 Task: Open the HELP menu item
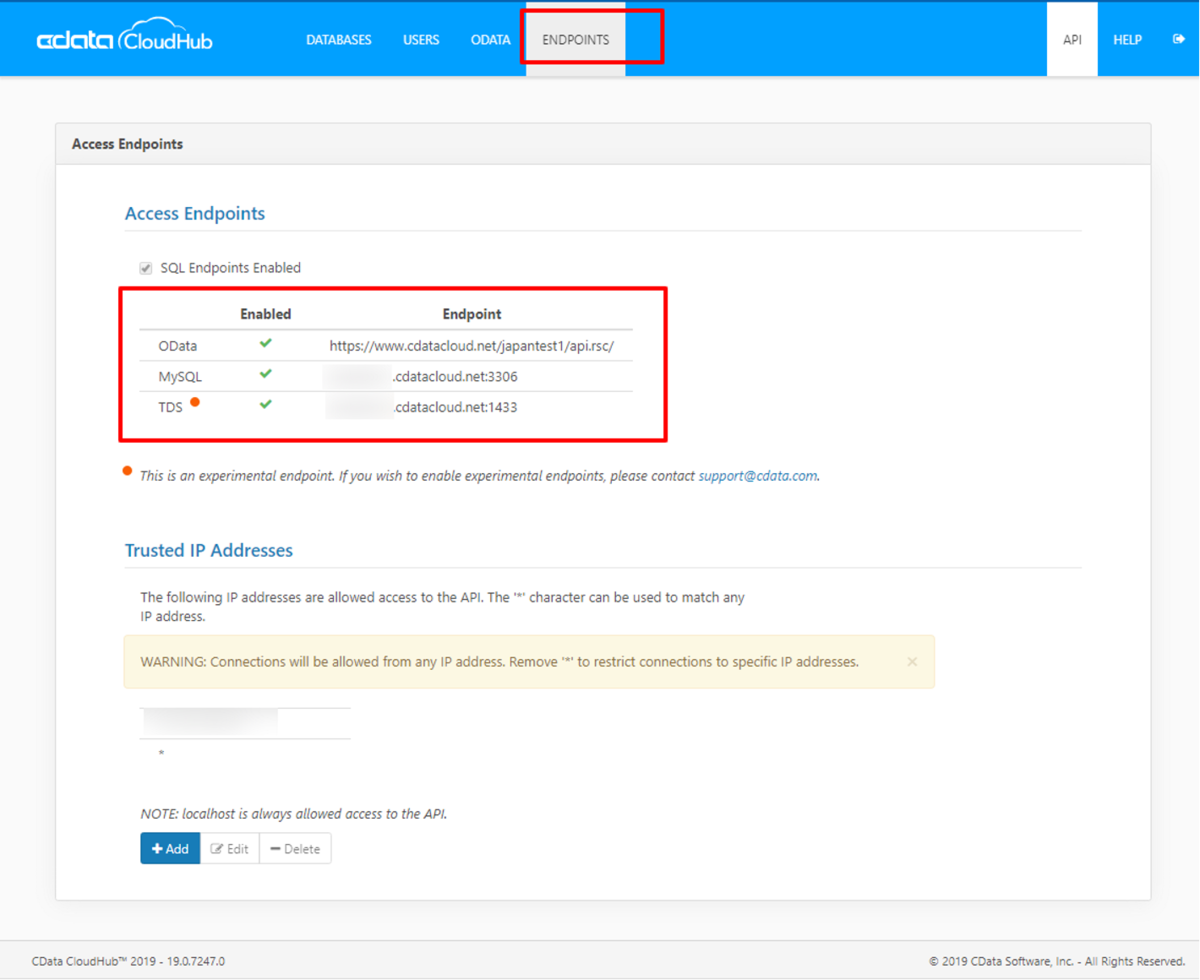click(x=1128, y=40)
